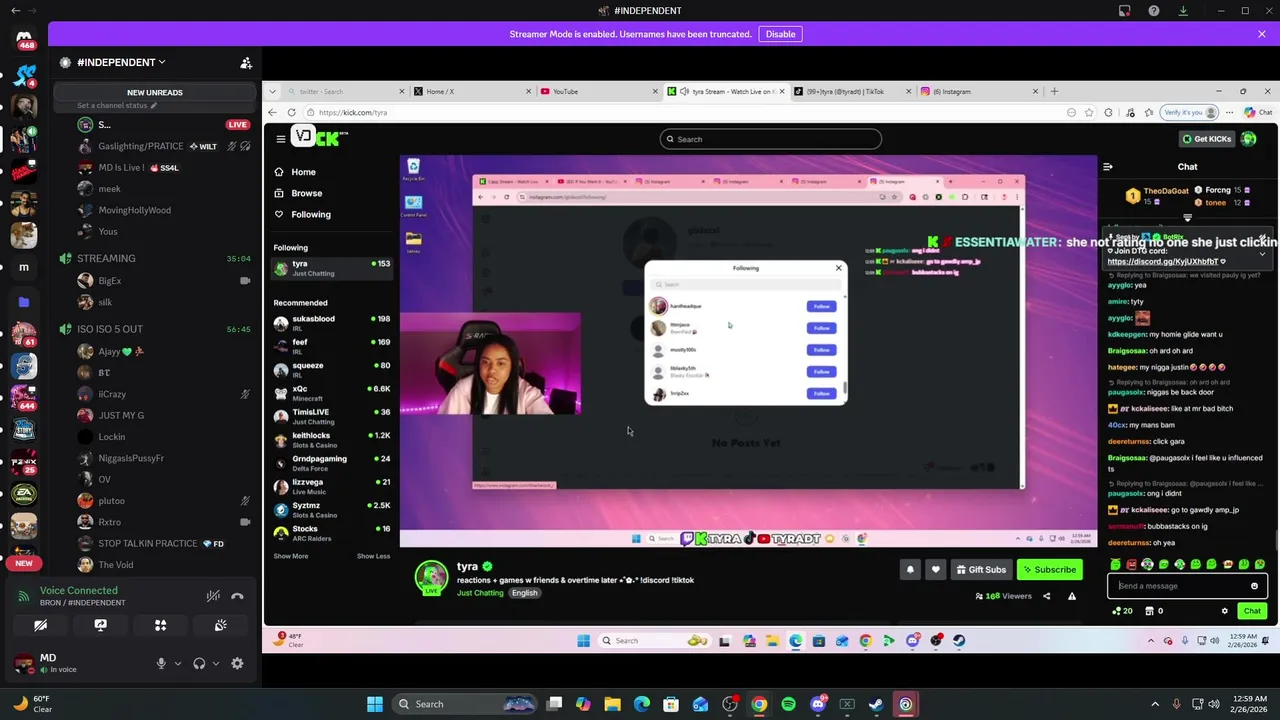Deafen with the headphones icon
This screenshot has width=1280, height=720.
click(x=199, y=663)
